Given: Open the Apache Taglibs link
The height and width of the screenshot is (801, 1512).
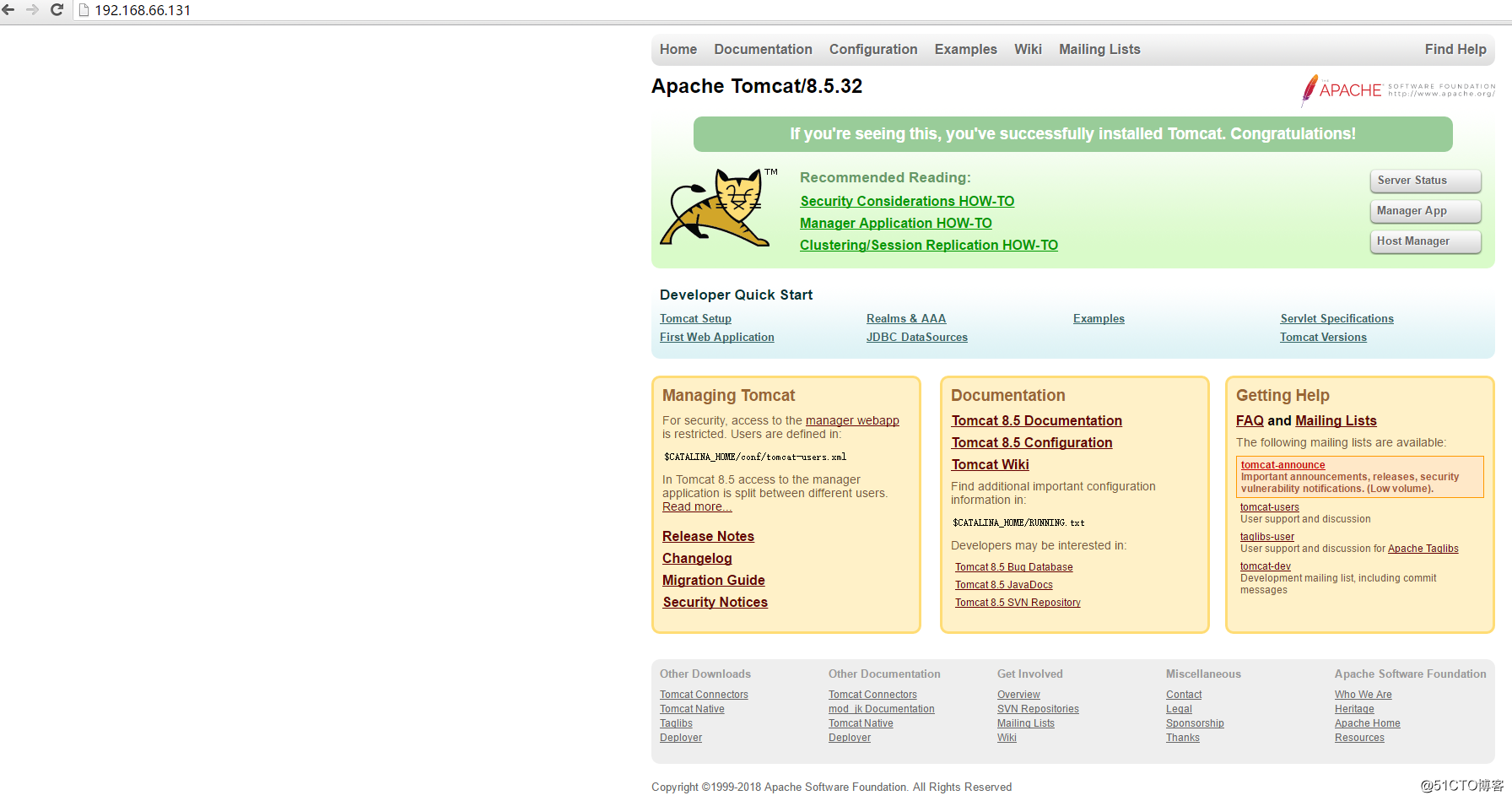Looking at the screenshot, I should [x=1423, y=549].
